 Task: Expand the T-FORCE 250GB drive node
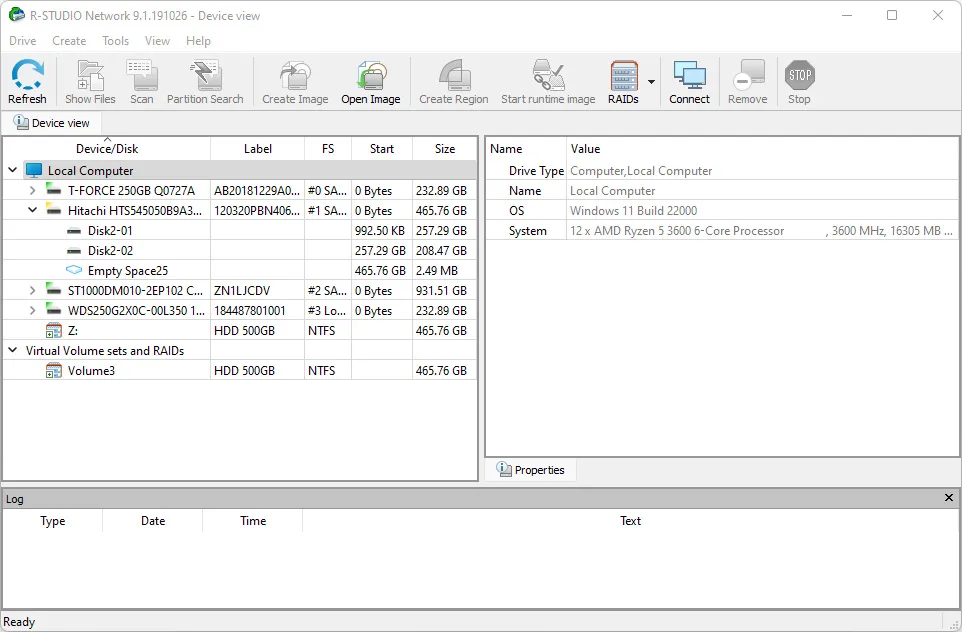[x=33, y=190]
